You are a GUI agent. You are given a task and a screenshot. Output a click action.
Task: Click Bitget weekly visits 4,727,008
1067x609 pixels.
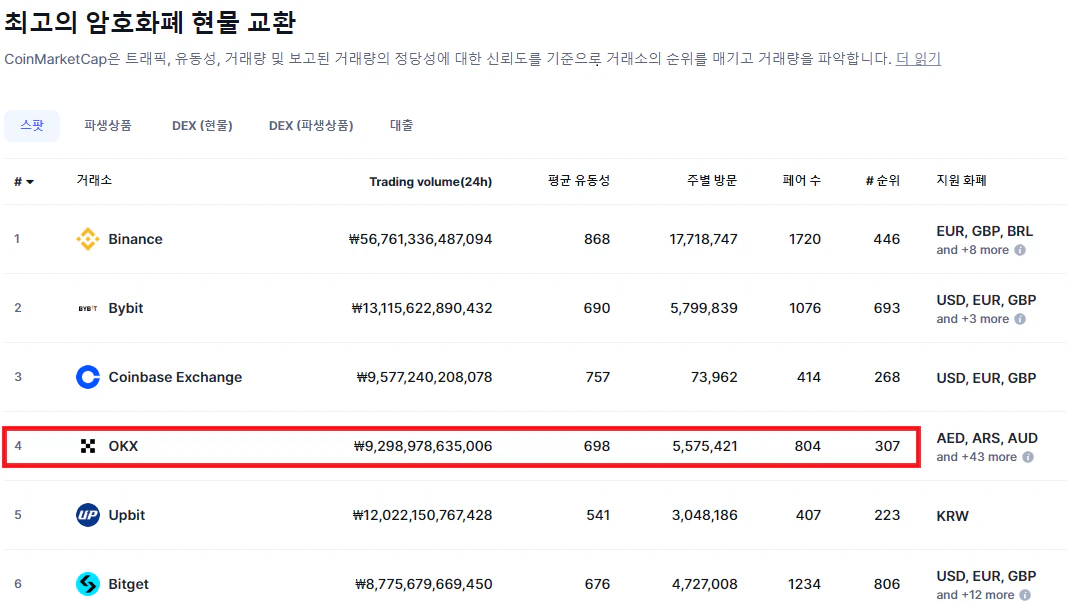click(x=705, y=584)
